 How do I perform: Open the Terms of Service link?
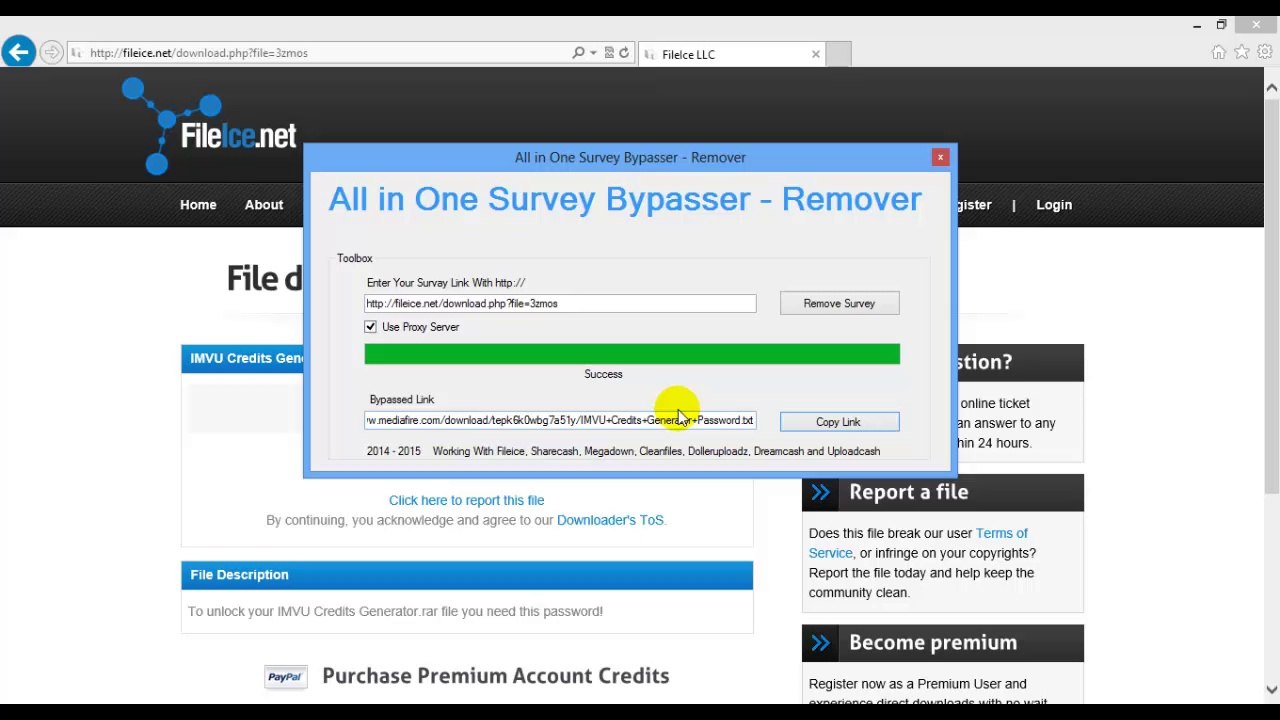[918, 543]
